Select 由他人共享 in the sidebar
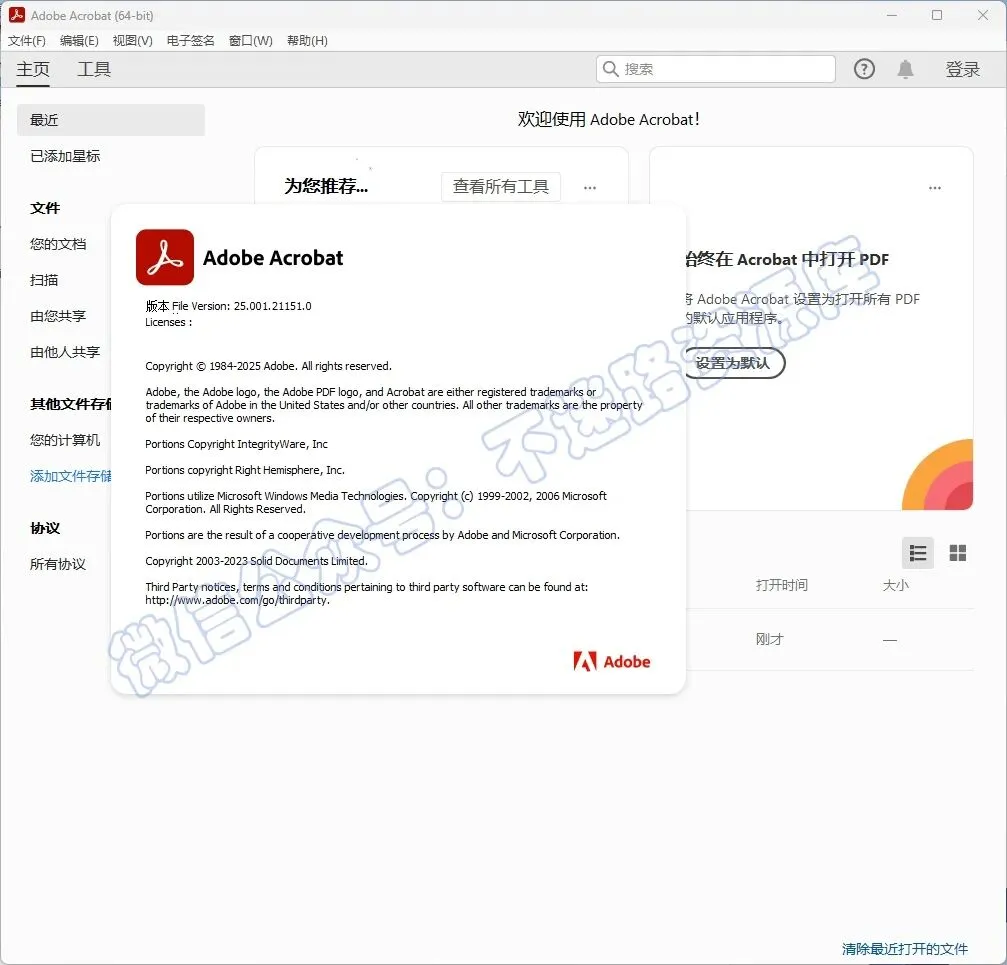This screenshot has width=1007, height=965. tap(65, 352)
